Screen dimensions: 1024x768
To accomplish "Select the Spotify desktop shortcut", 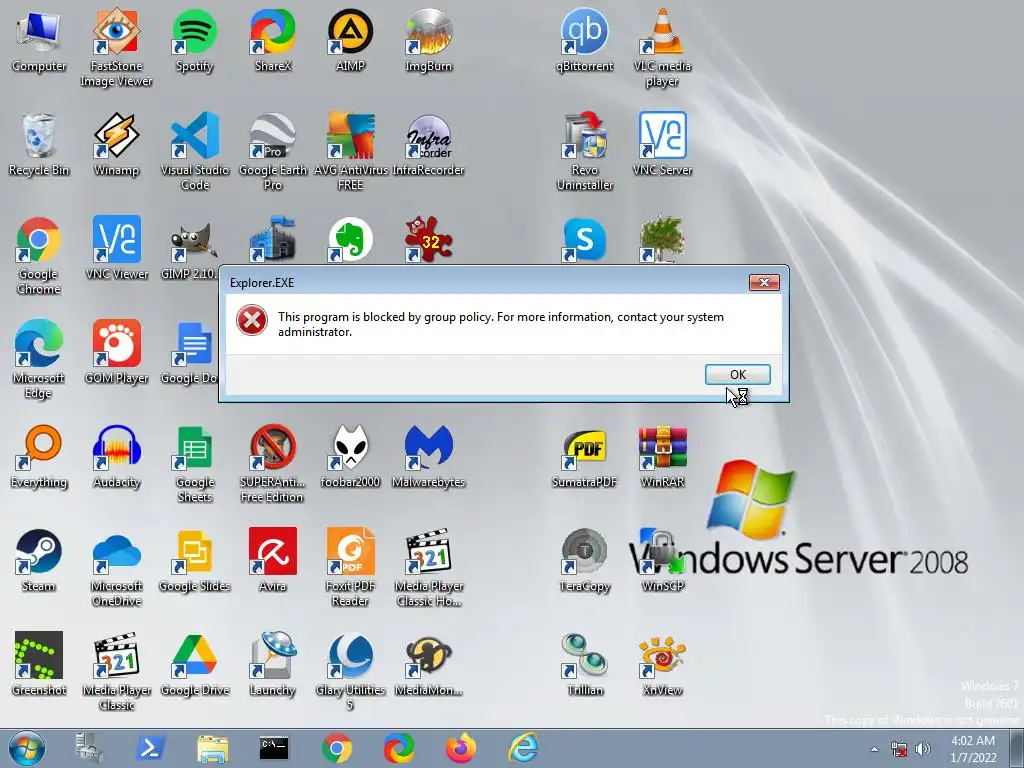I will coord(194,40).
